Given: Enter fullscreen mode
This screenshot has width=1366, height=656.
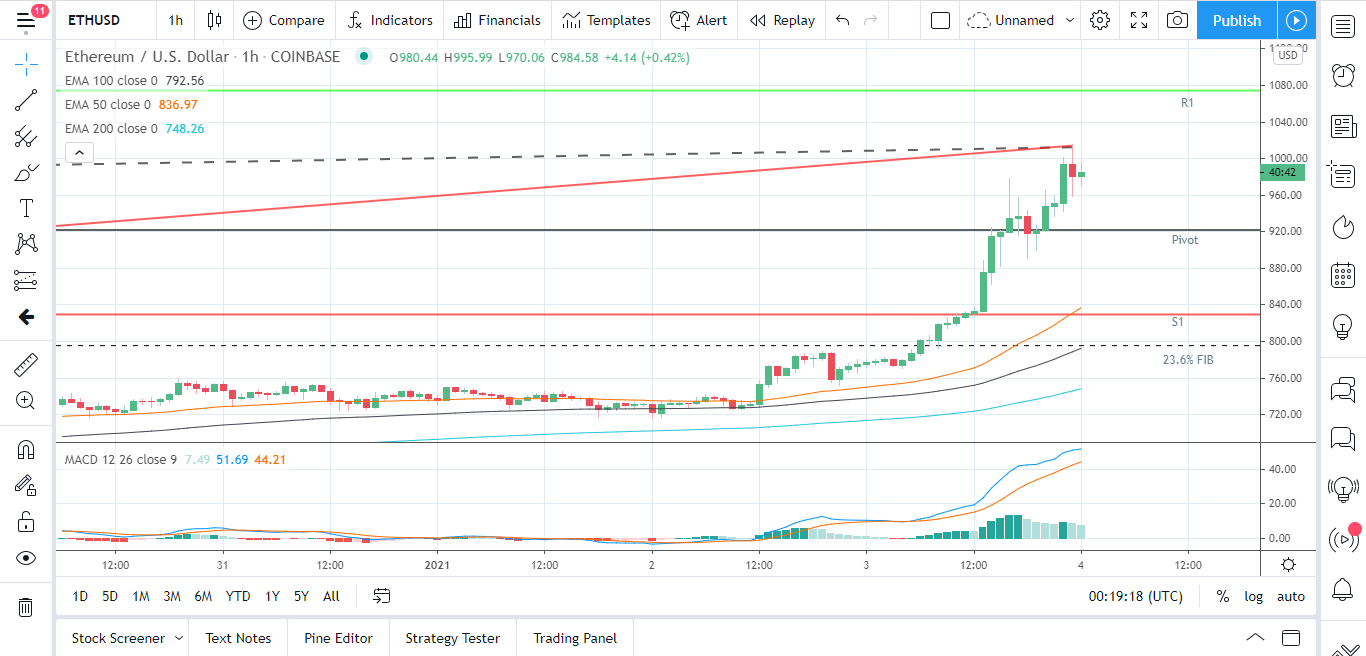Looking at the screenshot, I should pyautogui.click(x=1139, y=20).
